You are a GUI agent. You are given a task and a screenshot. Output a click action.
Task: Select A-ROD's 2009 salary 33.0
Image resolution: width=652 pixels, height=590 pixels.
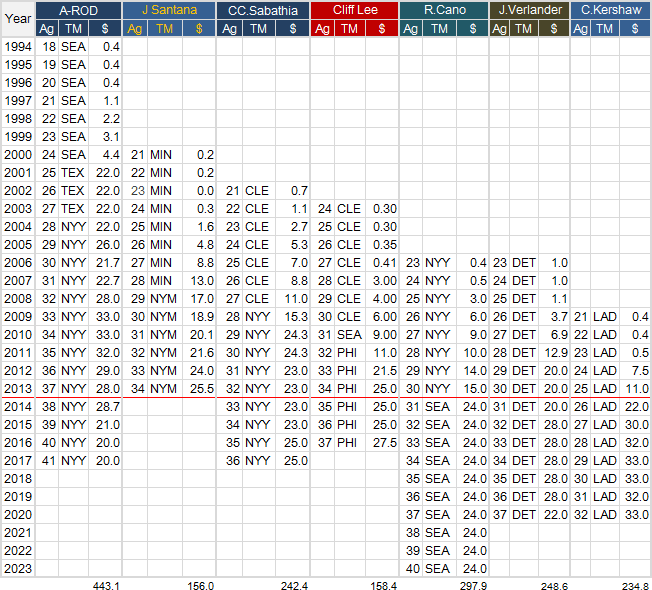[x=106, y=316]
